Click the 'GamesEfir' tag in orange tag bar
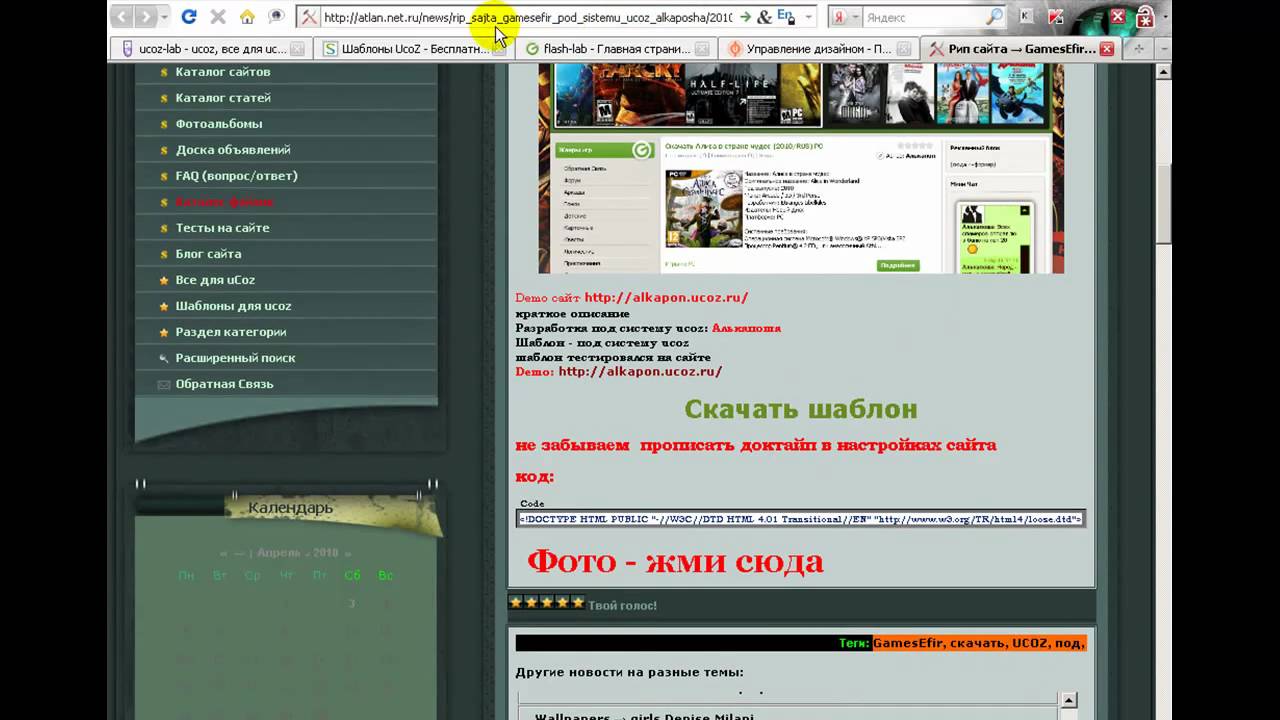The width and height of the screenshot is (1280, 720). (909, 643)
